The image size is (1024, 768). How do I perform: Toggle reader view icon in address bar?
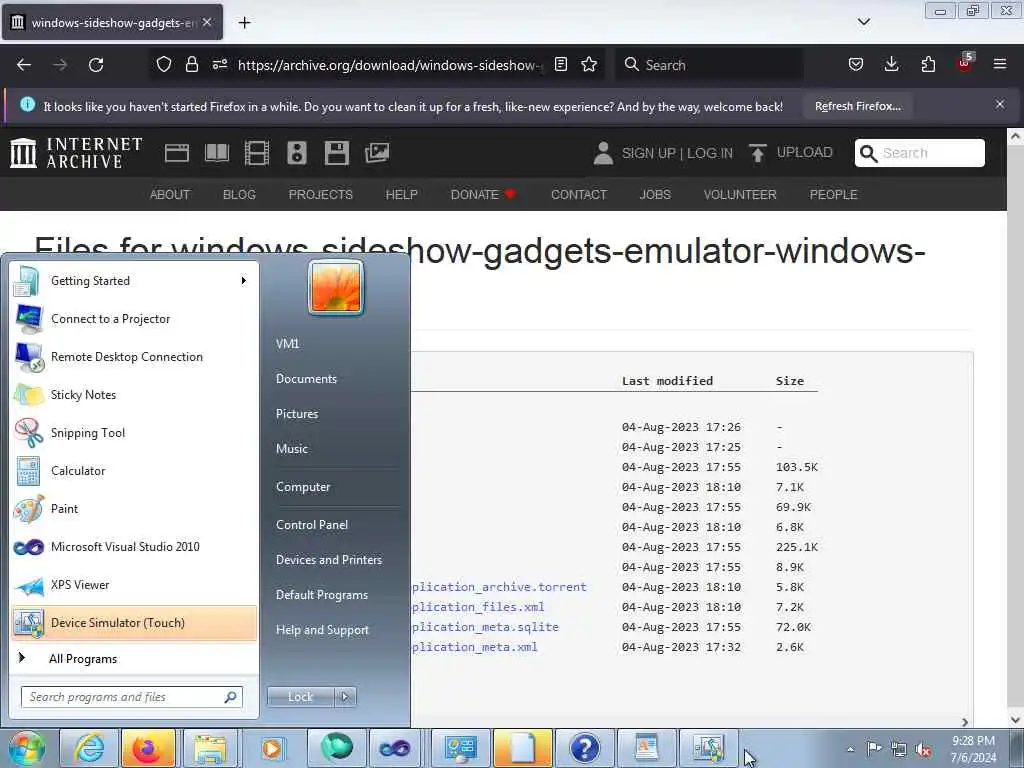click(x=560, y=64)
